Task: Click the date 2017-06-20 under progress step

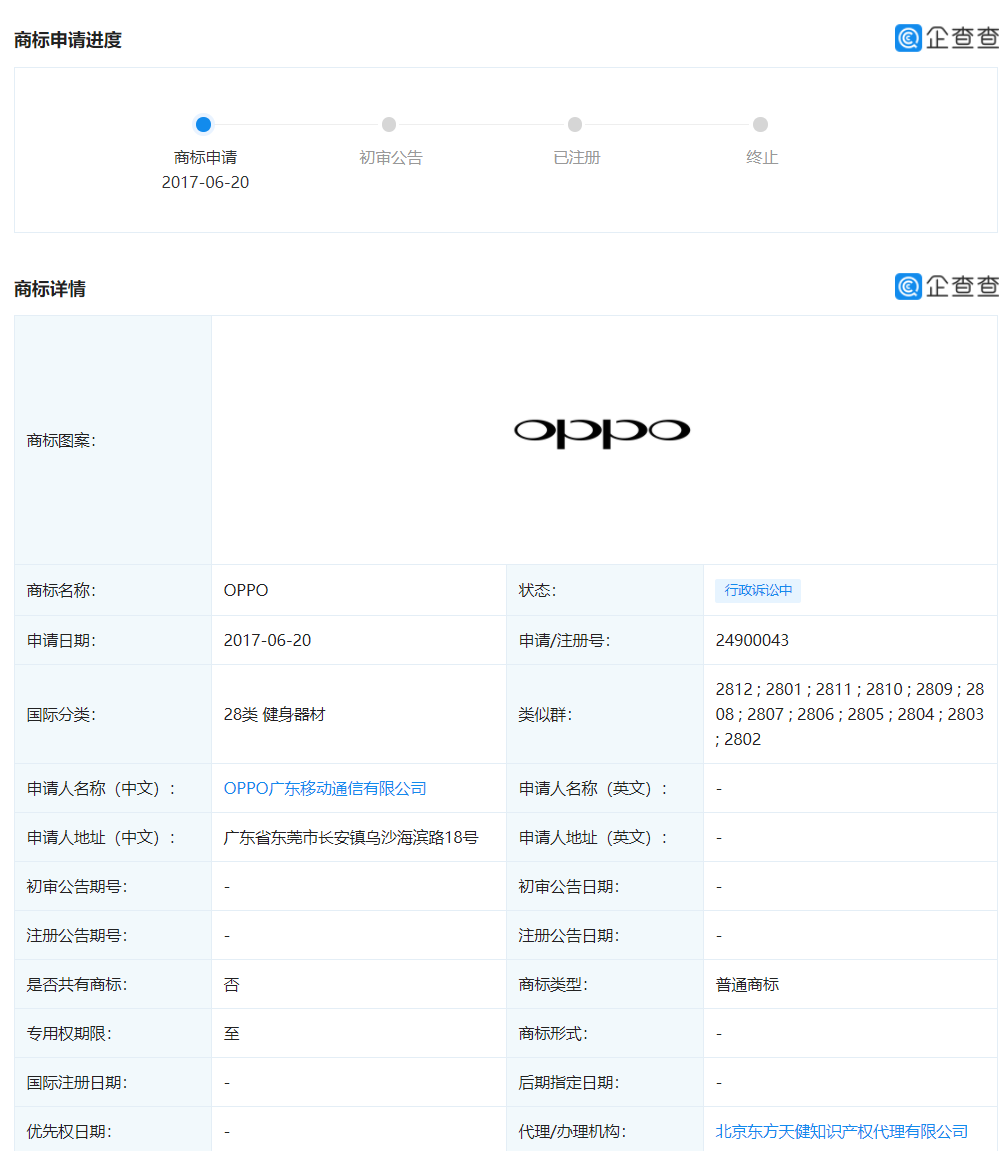Action: [x=206, y=182]
